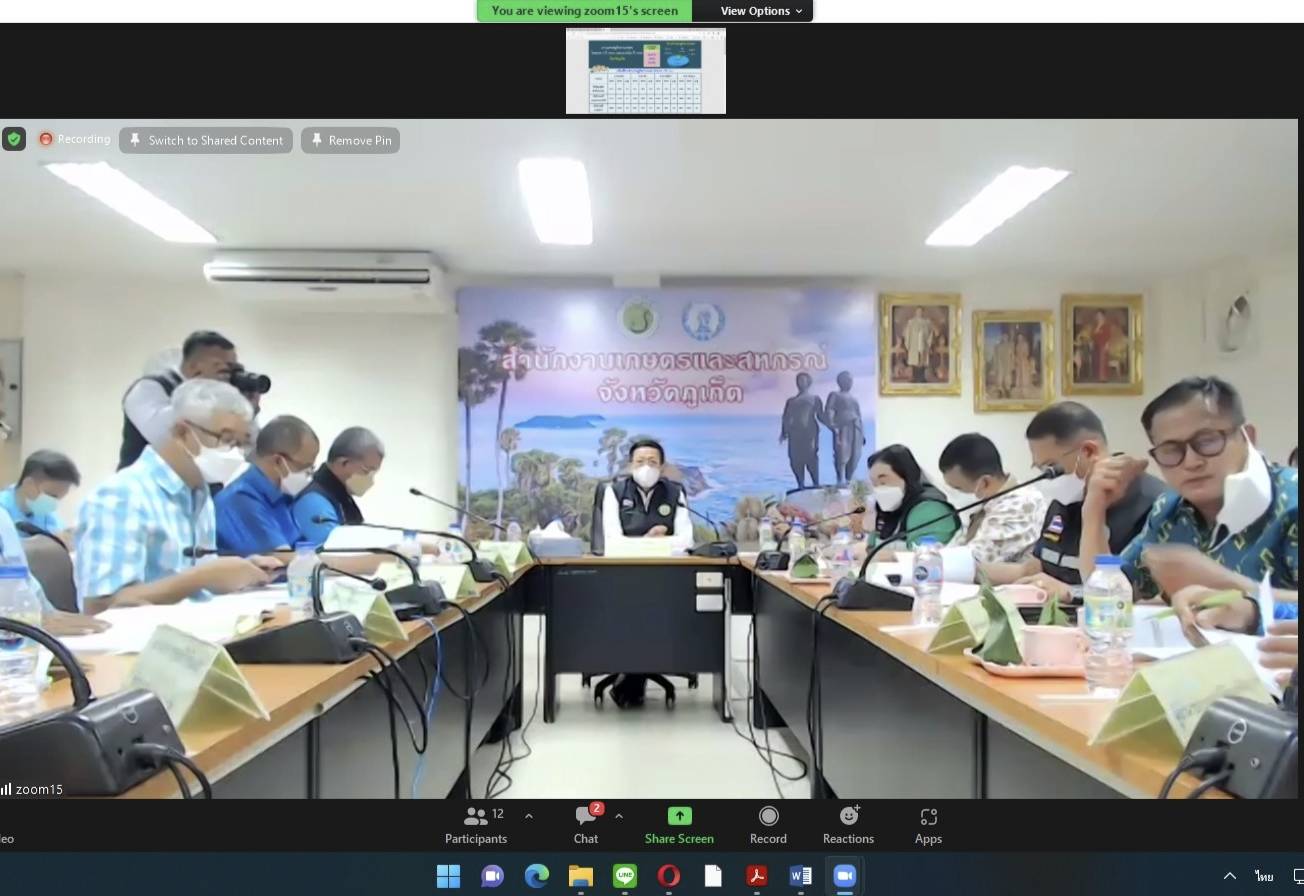
Task: Open the View Options dropdown
Action: point(761,11)
